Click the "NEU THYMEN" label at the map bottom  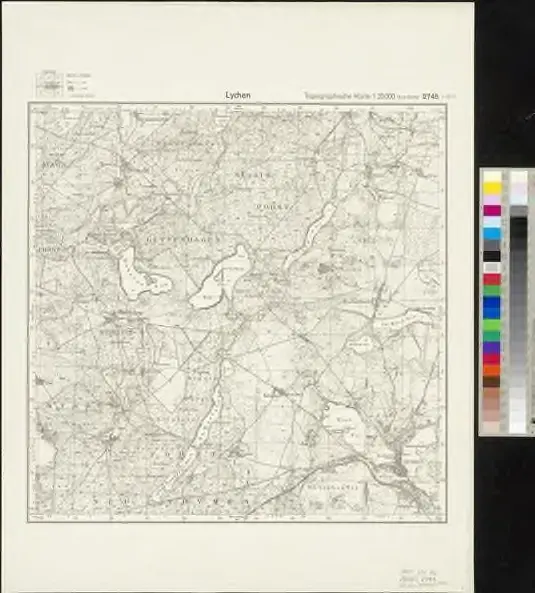coord(172,501)
